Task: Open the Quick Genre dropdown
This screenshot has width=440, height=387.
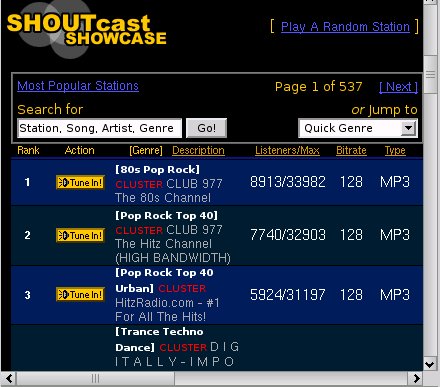Action: click(x=358, y=128)
